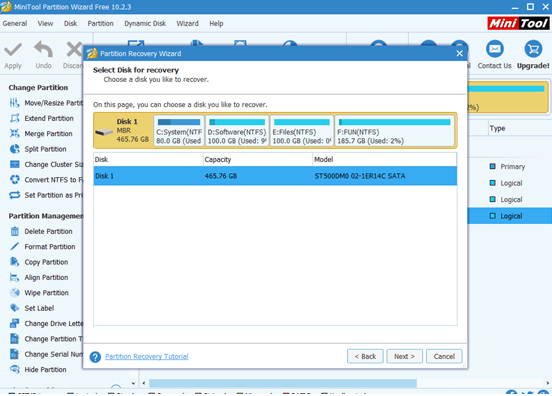The height and width of the screenshot is (396, 552).
Task: Select the F:FUN partition block
Action: (x=395, y=131)
